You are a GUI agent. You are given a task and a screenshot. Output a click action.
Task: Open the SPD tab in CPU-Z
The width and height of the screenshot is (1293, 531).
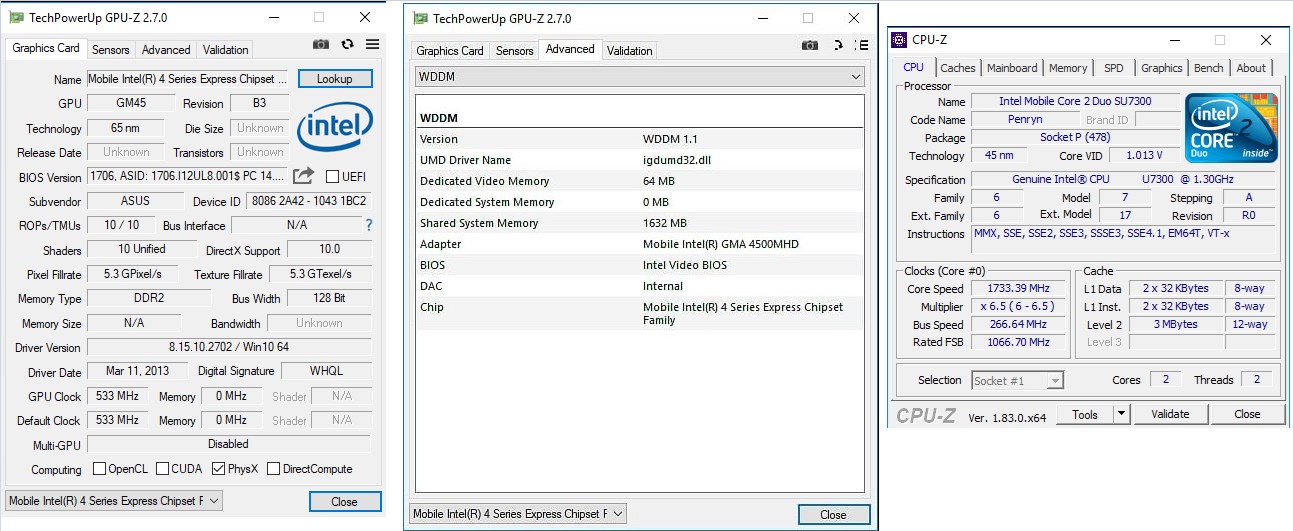tap(1113, 68)
